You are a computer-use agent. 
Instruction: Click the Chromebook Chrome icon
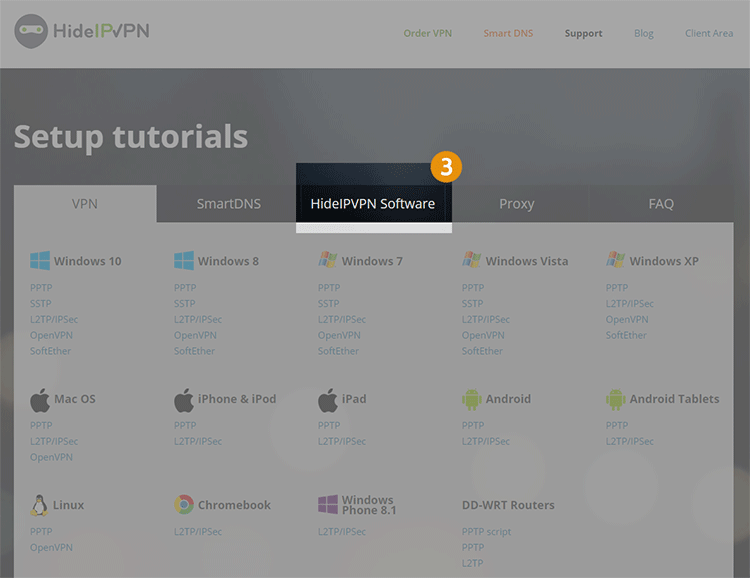184,505
